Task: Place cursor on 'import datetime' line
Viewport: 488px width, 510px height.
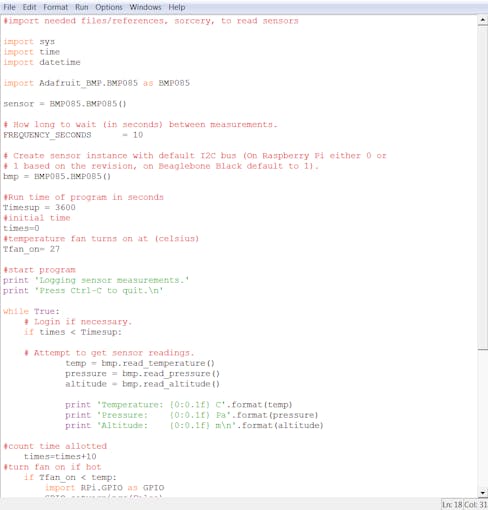Action: click(42, 62)
